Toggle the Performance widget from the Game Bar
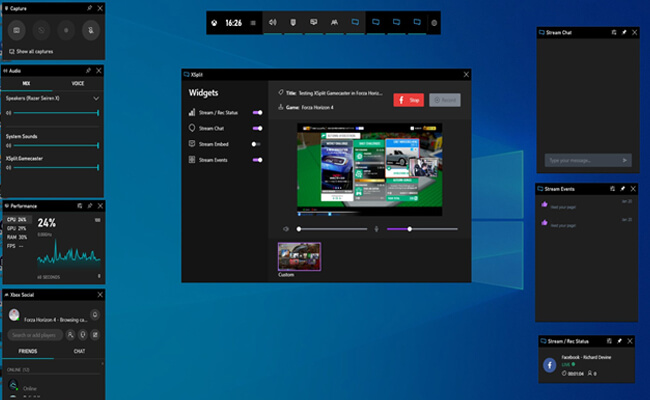This screenshot has width=650, height=400. (x=314, y=22)
